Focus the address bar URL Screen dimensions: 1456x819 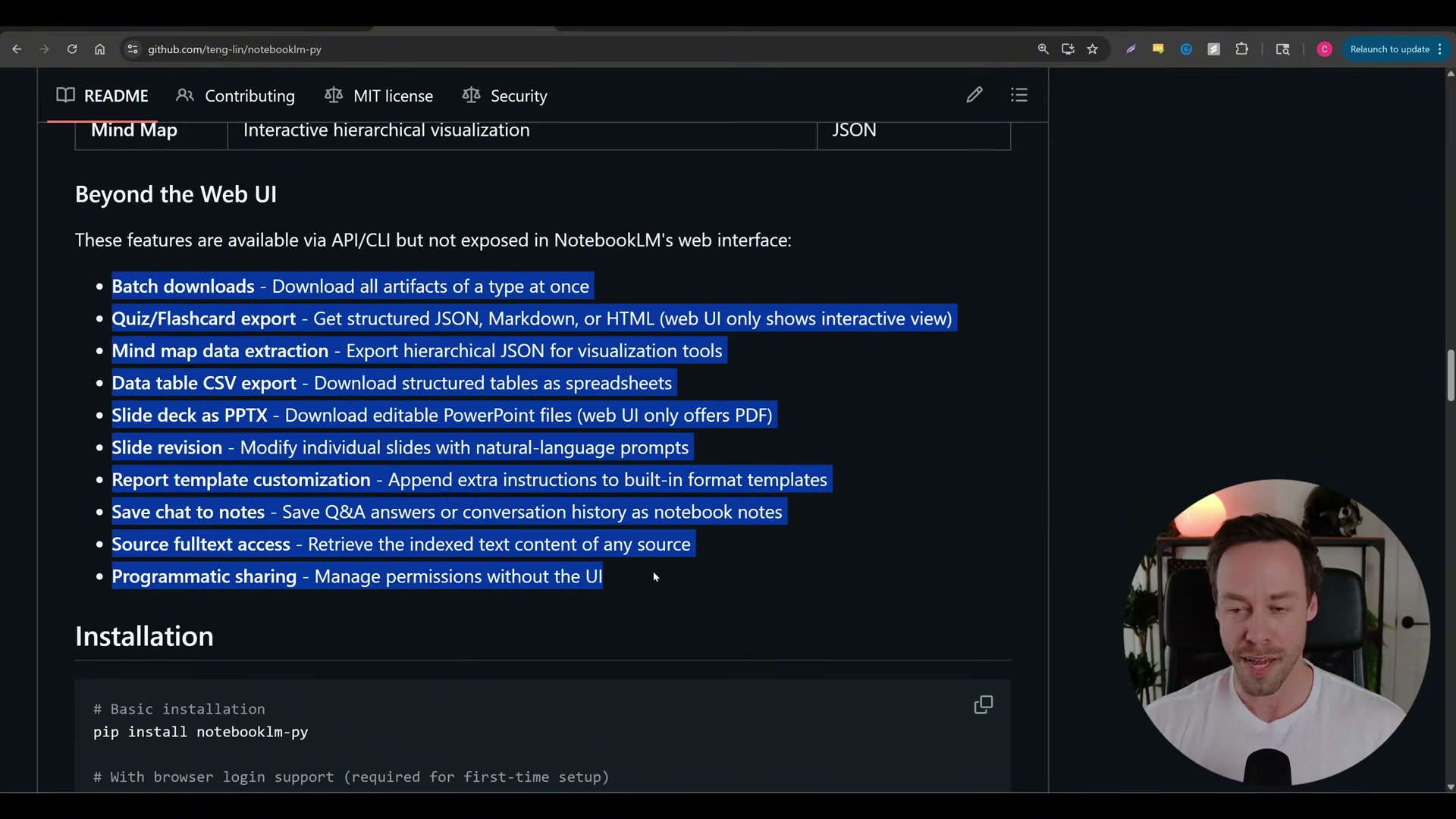click(x=234, y=49)
